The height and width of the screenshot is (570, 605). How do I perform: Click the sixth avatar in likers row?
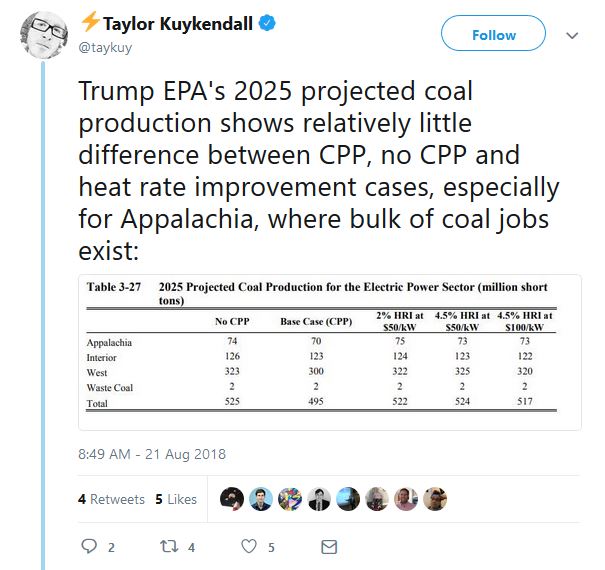coord(377,499)
